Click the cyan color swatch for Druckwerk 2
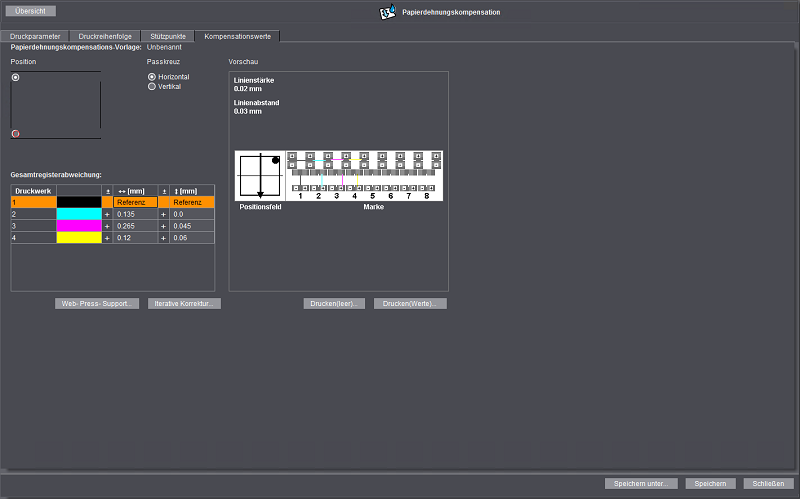The height and width of the screenshot is (499, 800). click(79, 214)
